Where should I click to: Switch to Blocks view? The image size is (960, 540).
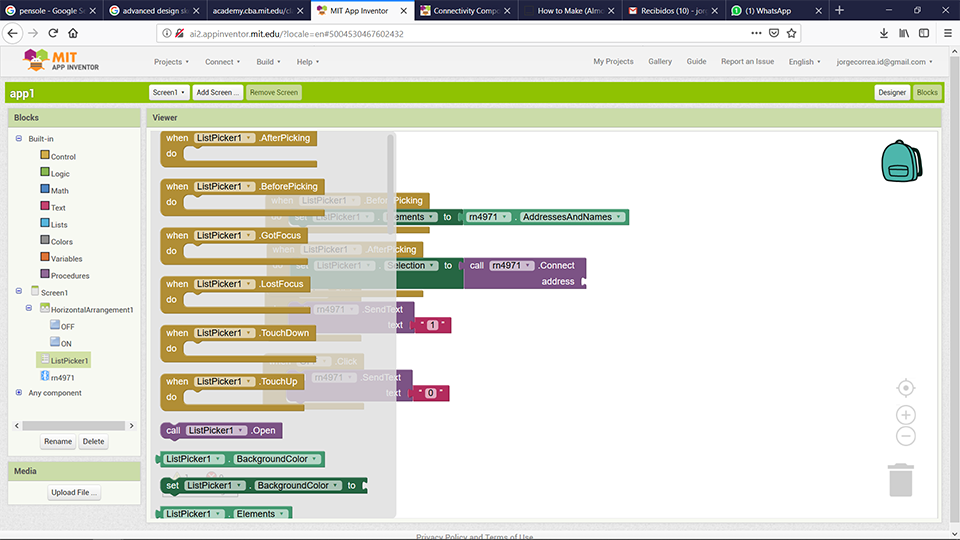927,92
